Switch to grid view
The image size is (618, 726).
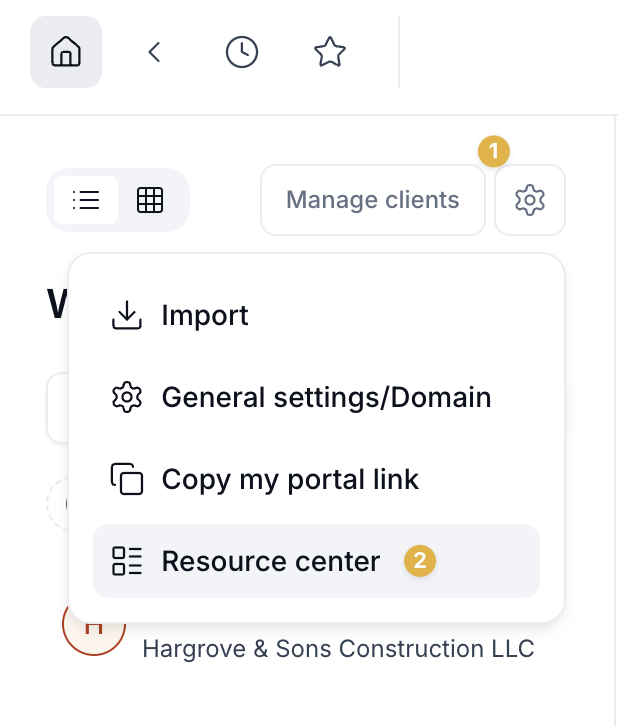point(150,200)
